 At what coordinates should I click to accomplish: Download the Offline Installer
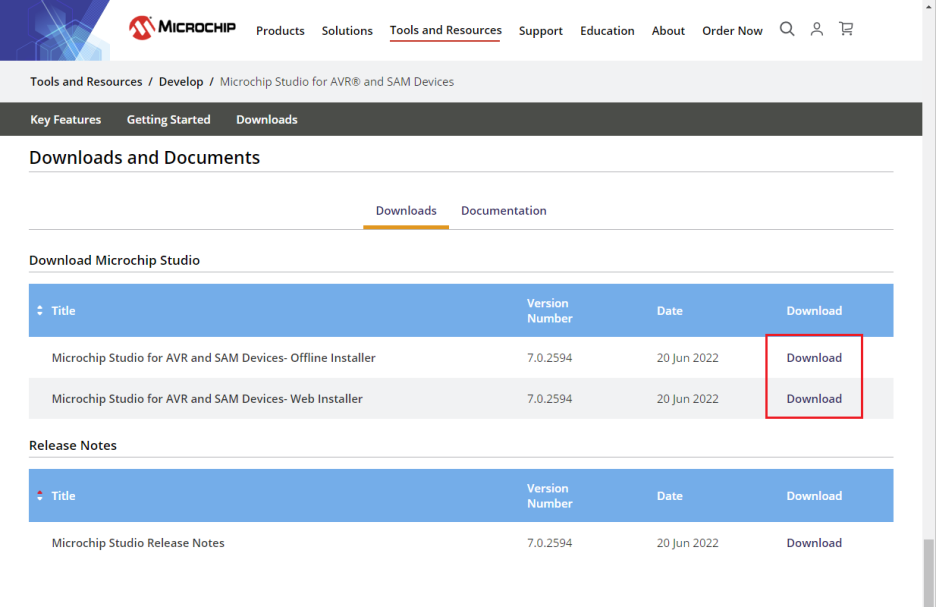click(814, 358)
